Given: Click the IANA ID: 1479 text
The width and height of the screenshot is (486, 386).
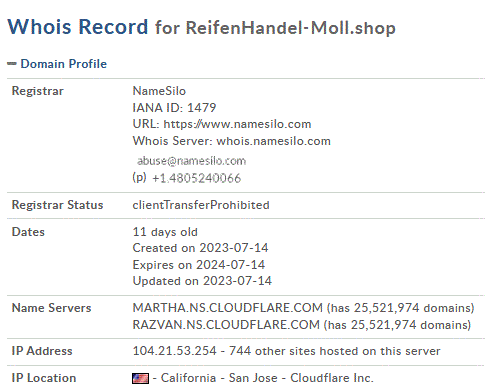Looking at the screenshot, I should (x=174, y=108).
